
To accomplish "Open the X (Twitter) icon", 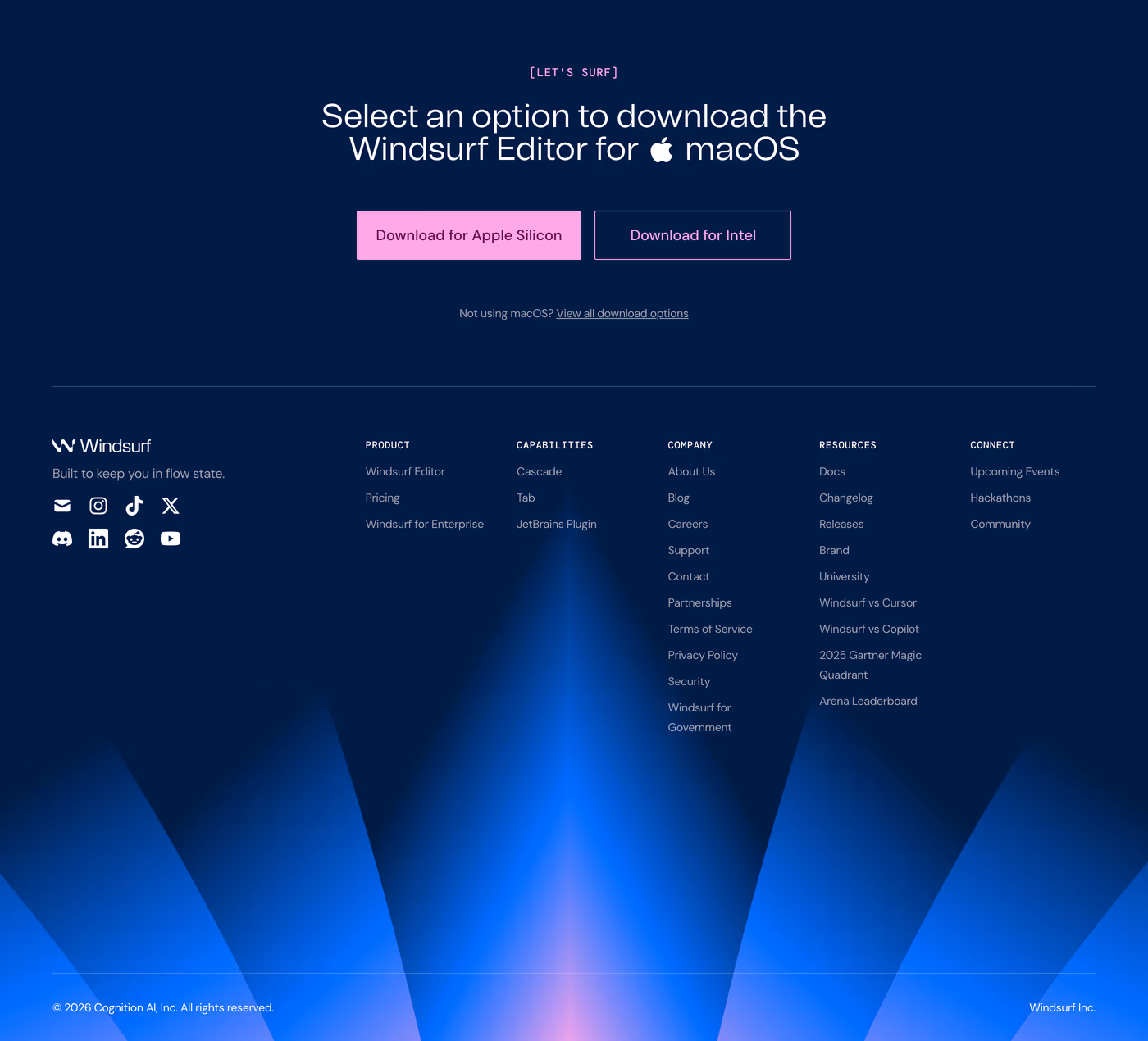I will click(x=171, y=506).
